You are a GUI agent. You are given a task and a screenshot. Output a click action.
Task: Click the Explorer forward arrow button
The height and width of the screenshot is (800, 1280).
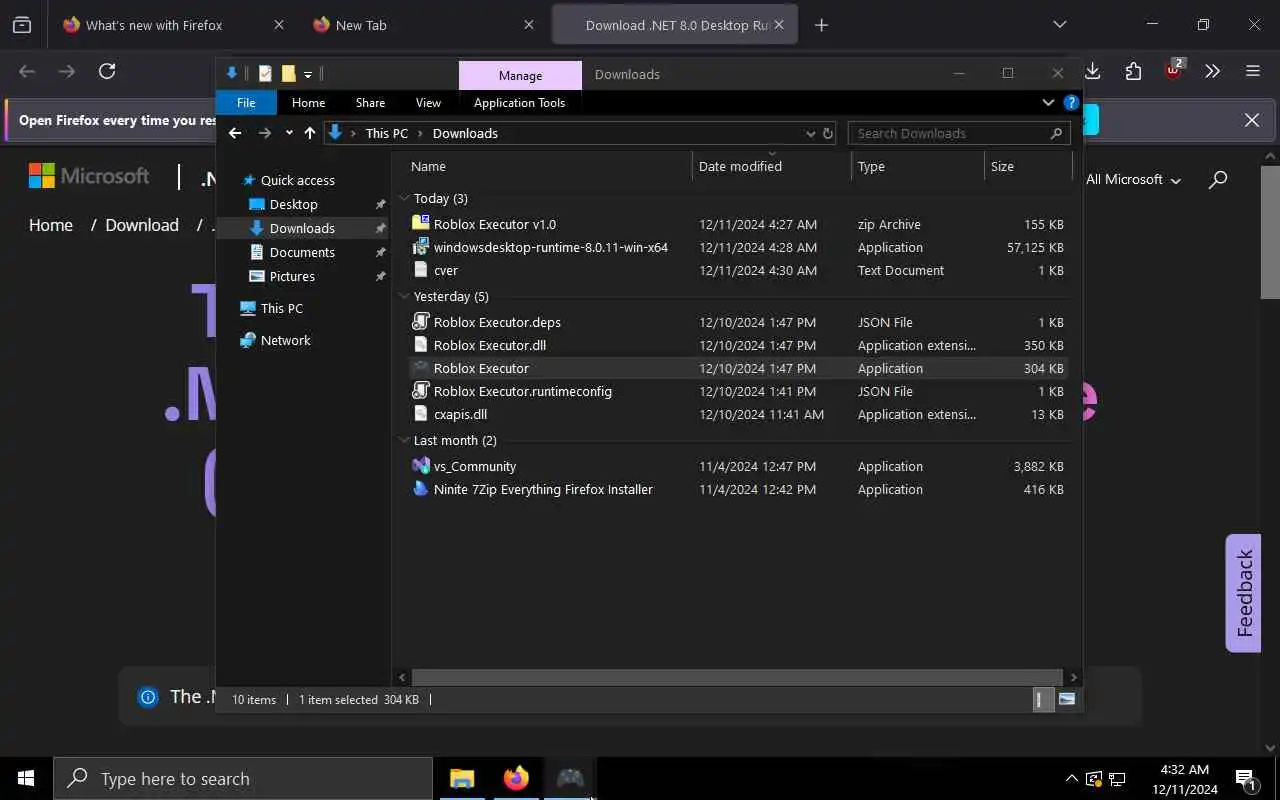(264, 133)
